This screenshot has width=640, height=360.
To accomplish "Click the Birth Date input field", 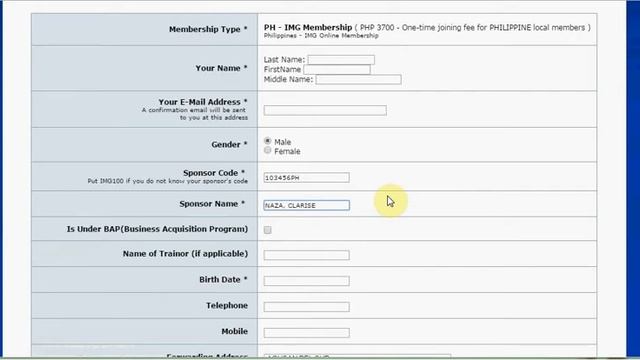I will [307, 281].
